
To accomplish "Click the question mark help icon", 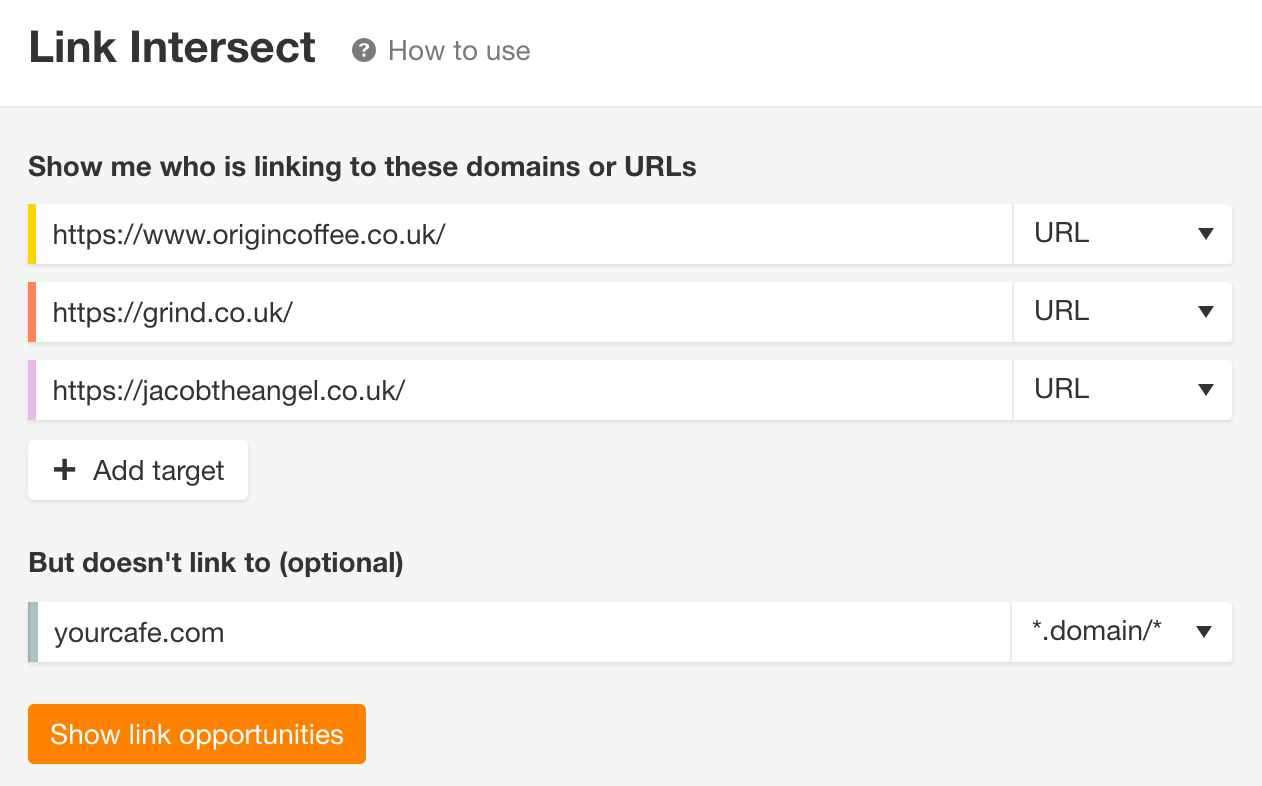I will coord(363,50).
